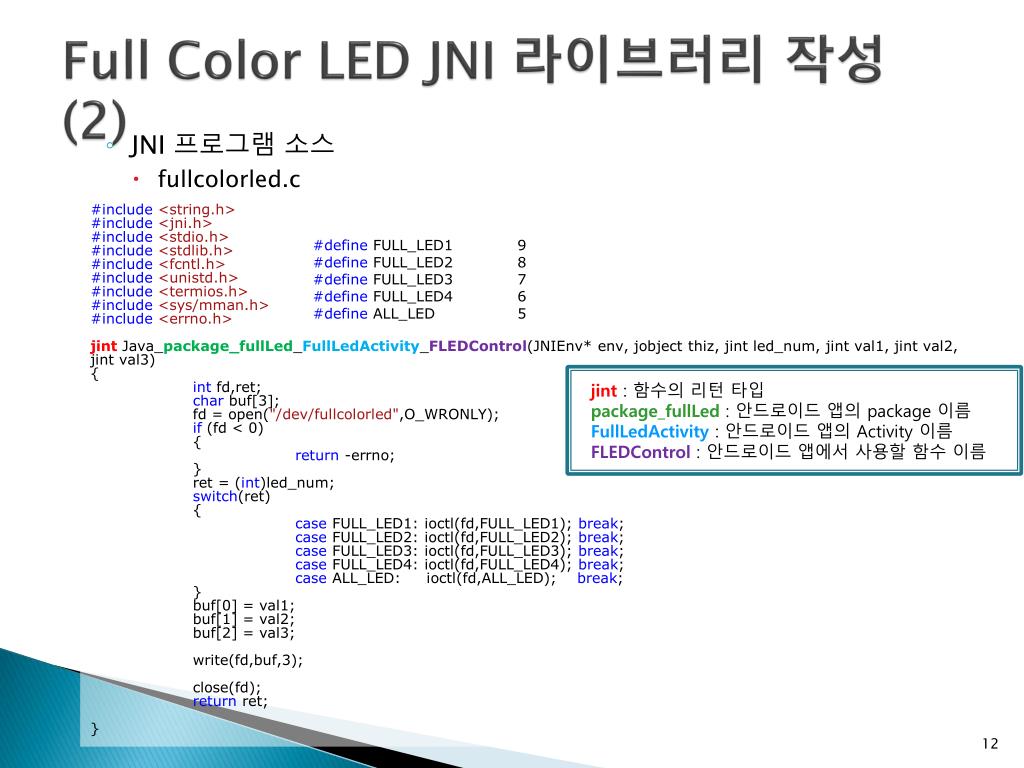This screenshot has height=768, width=1024.
Task: Click 'JNIEnv* env' parameter text
Action: 578,346
